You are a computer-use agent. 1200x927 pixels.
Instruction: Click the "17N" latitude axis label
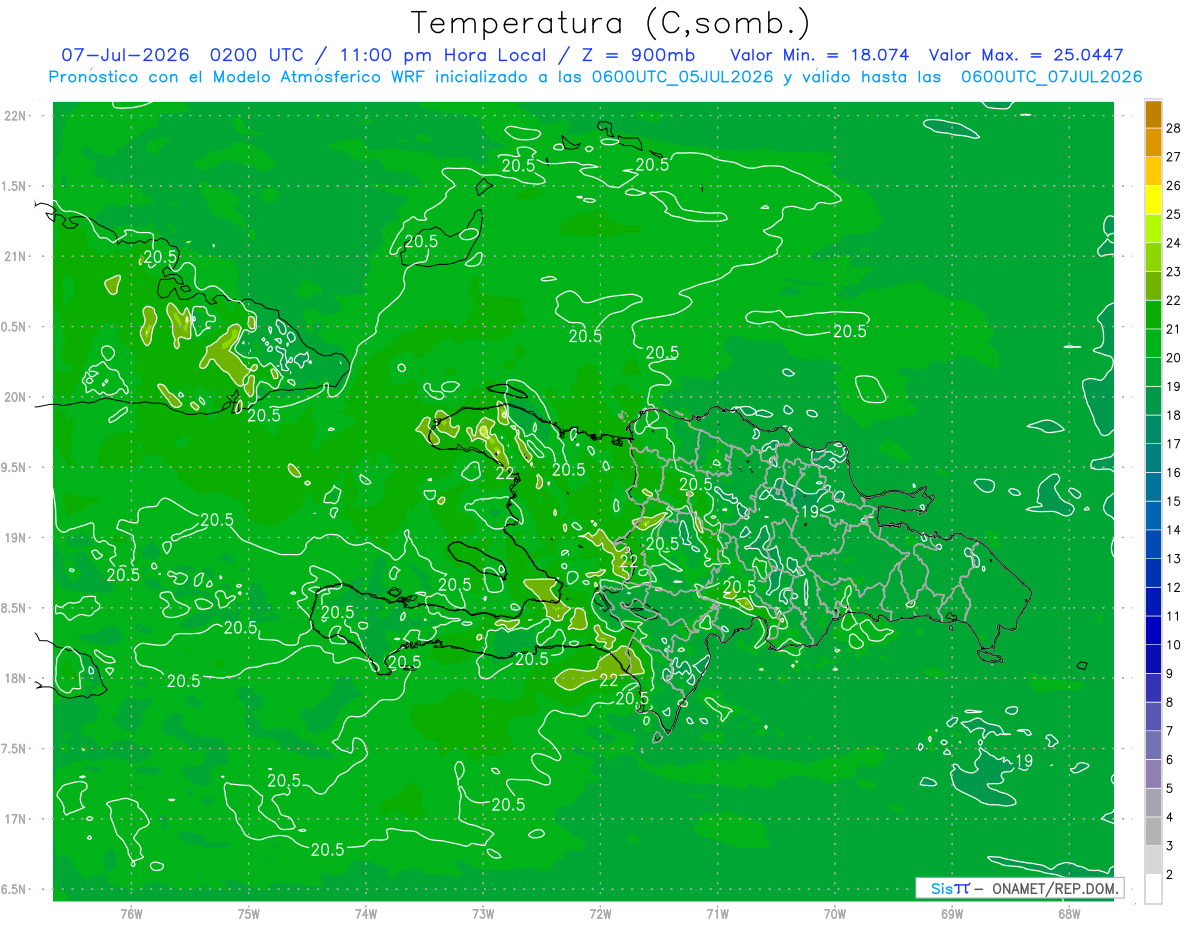[15, 819]
